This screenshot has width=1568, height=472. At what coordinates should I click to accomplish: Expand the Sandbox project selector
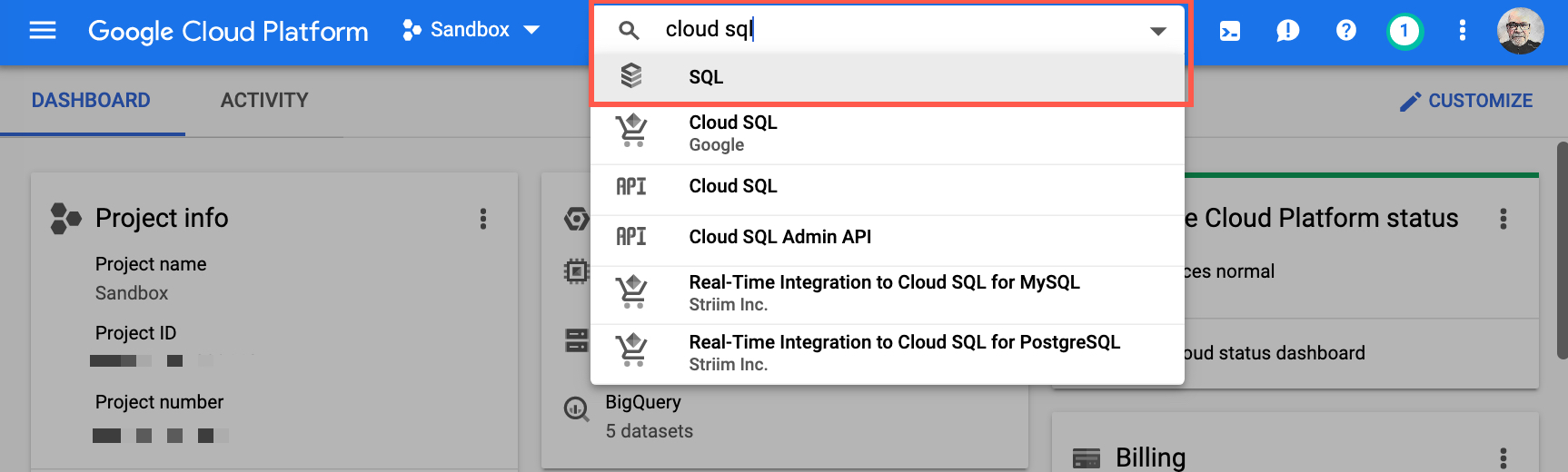tap(471, 30)
